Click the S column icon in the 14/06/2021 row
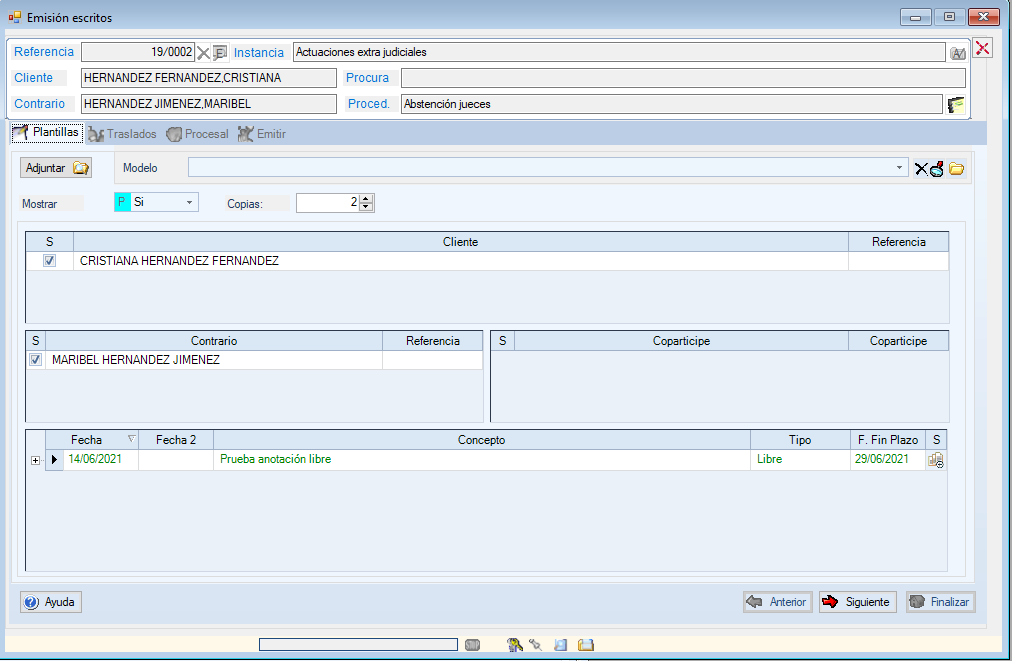The width and height of the screenshot is (1012, 661). (936, 460)
